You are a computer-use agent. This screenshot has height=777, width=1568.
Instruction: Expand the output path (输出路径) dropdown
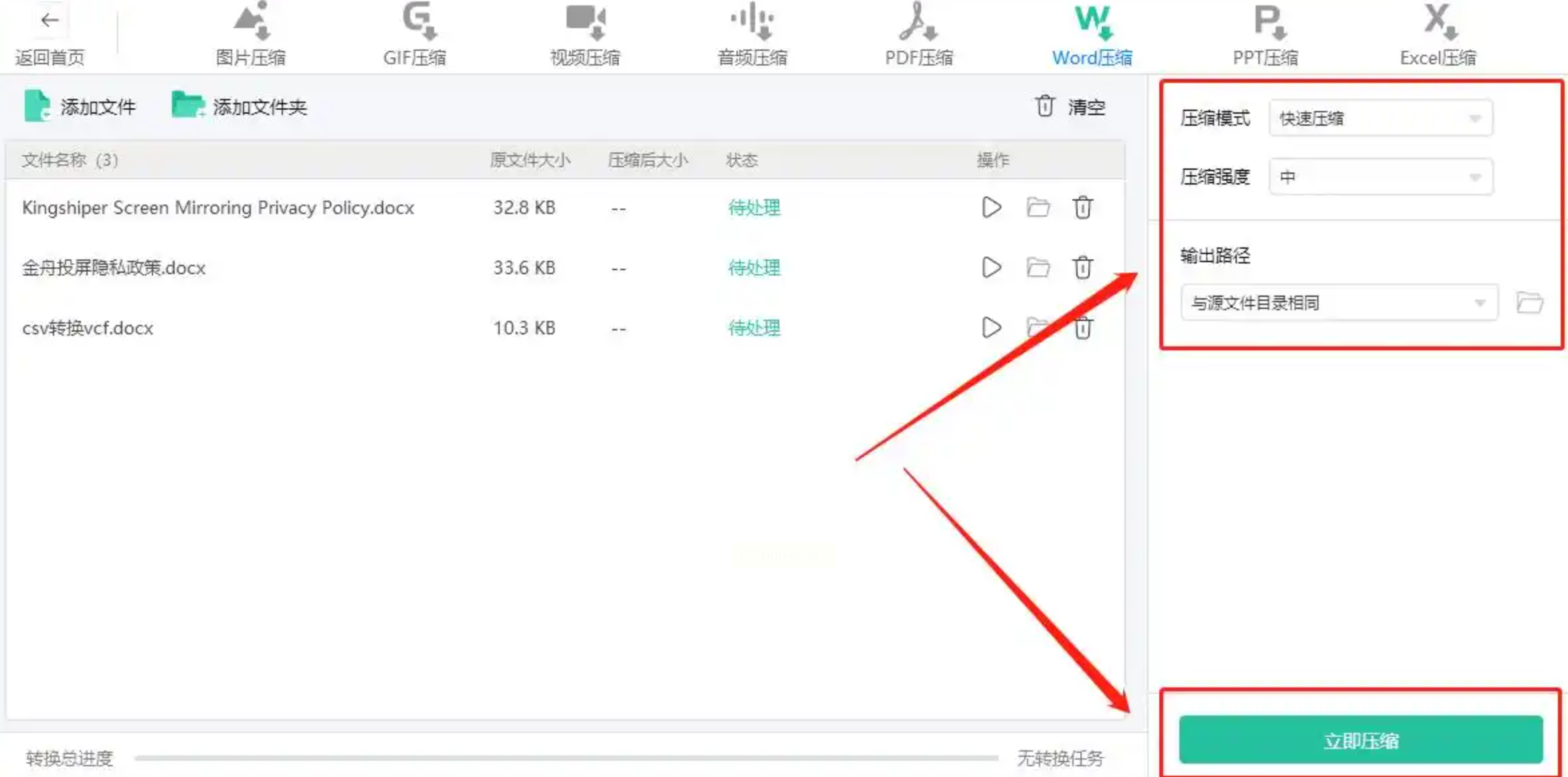[1339, 303]
